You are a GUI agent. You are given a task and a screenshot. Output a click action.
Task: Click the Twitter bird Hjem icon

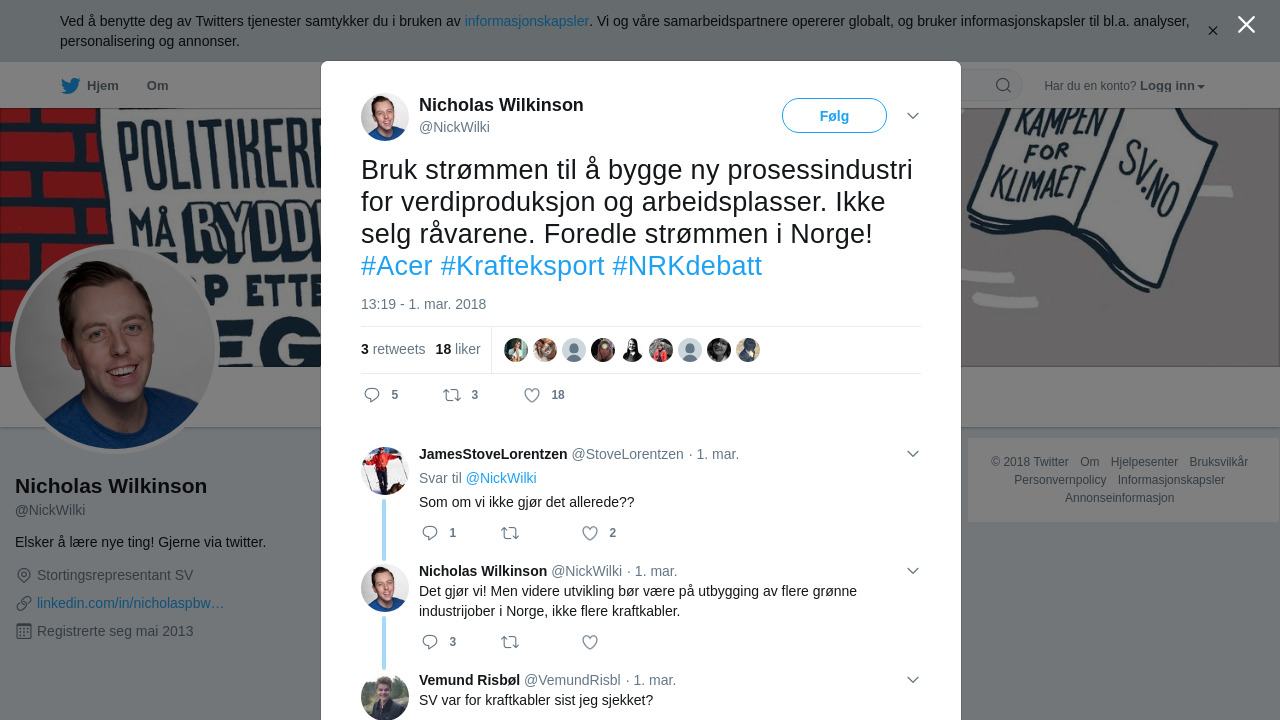(x=70, y=86)
